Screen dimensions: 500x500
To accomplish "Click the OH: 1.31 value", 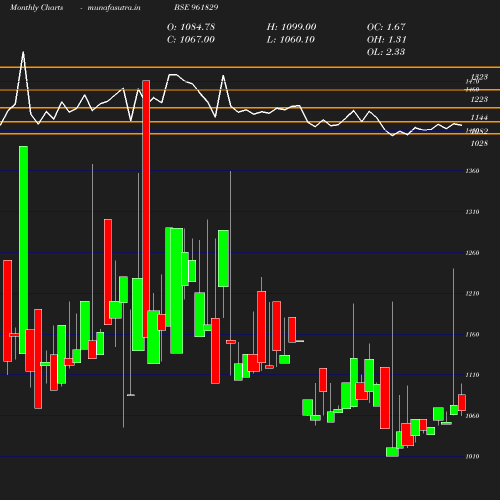I will click(x=387, y=40).
